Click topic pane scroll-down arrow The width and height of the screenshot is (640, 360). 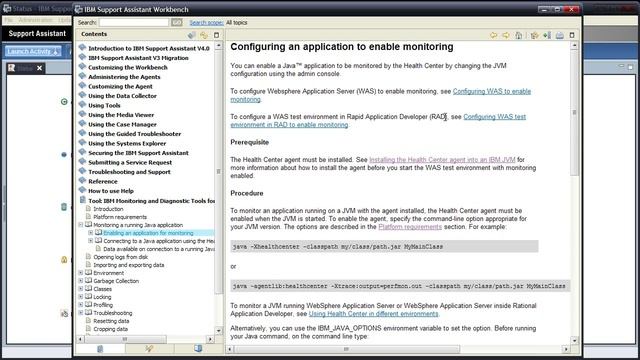[x=574, y=340]
